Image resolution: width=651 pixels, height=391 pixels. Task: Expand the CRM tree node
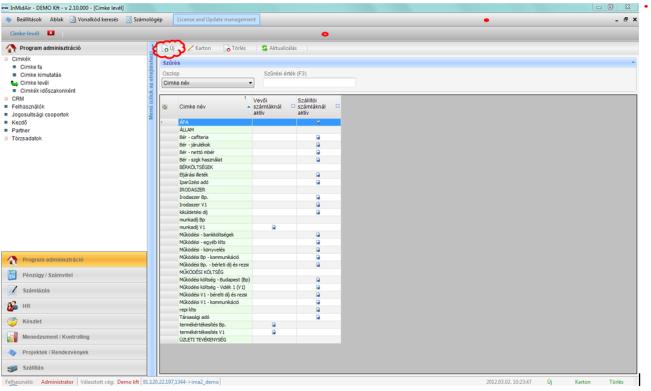[x=6, y=99]
